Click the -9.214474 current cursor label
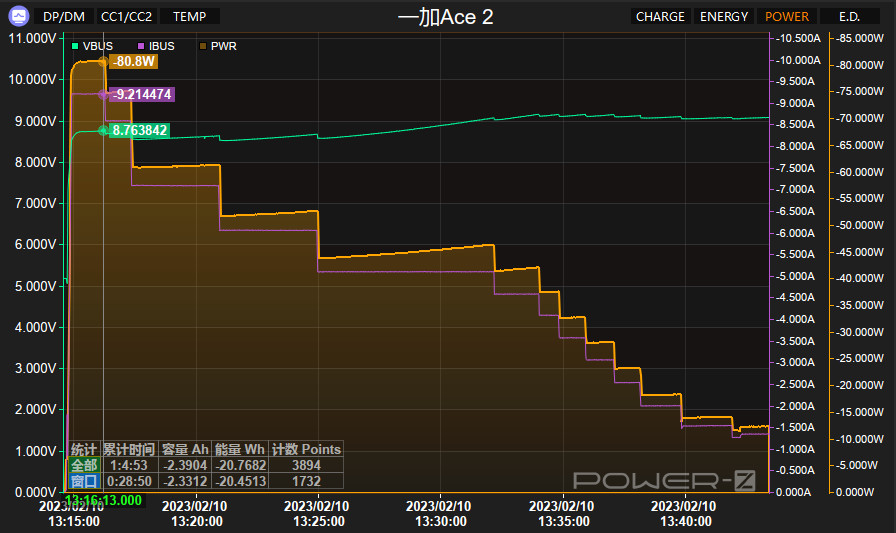 [x=142, y=94]
